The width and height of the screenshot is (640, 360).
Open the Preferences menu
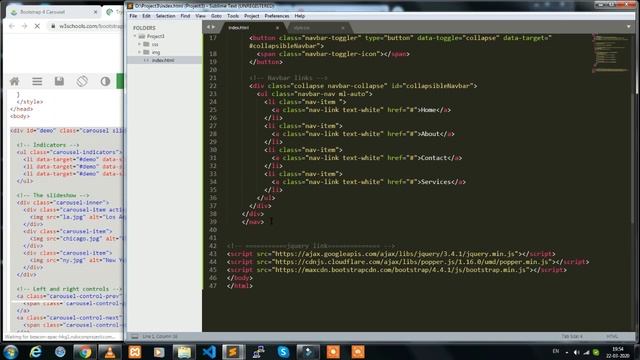point(277,16)
